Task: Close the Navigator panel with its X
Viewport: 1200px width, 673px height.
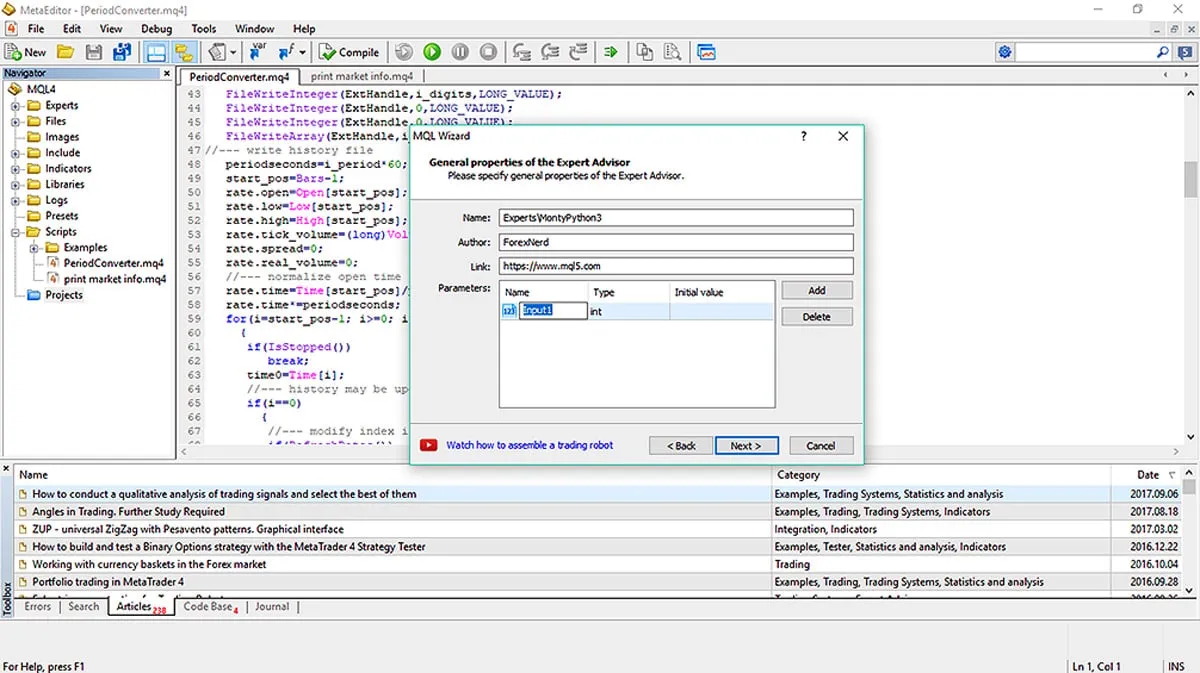Action: [x=167, y=73]
